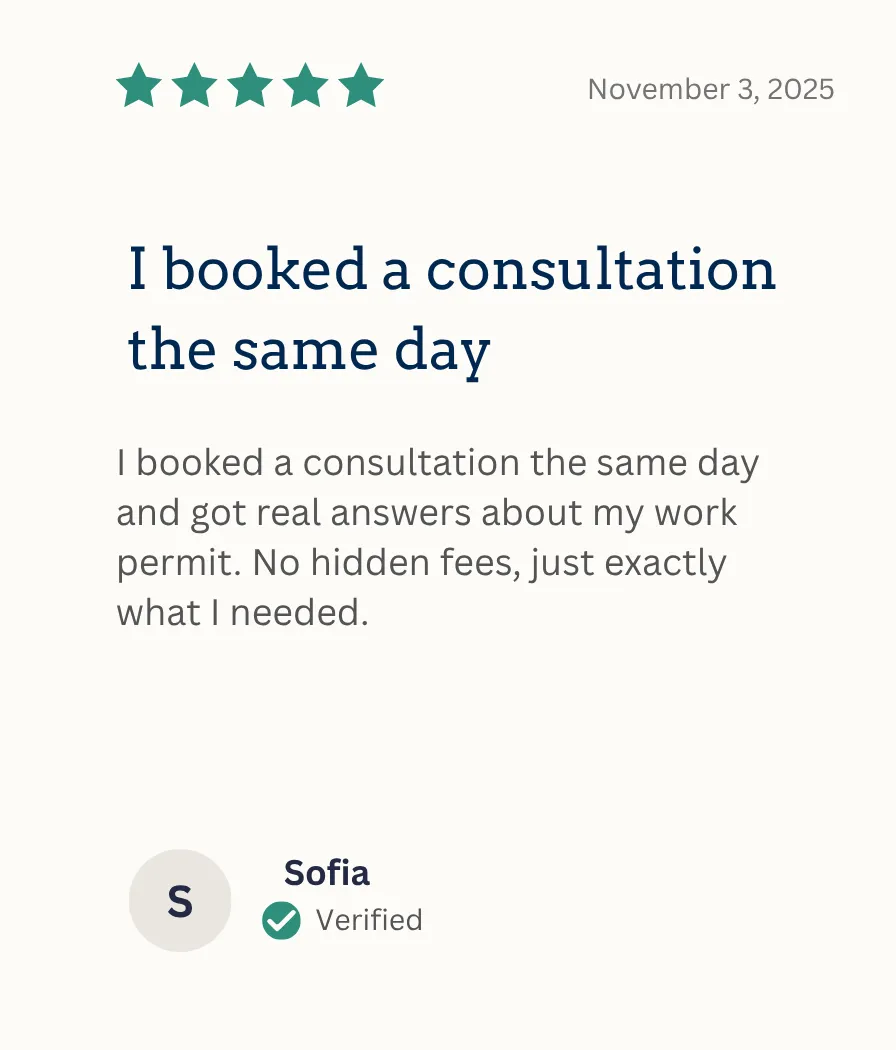
Task: Click 'what I needed.' closing line
Action: tap(243, 612)
